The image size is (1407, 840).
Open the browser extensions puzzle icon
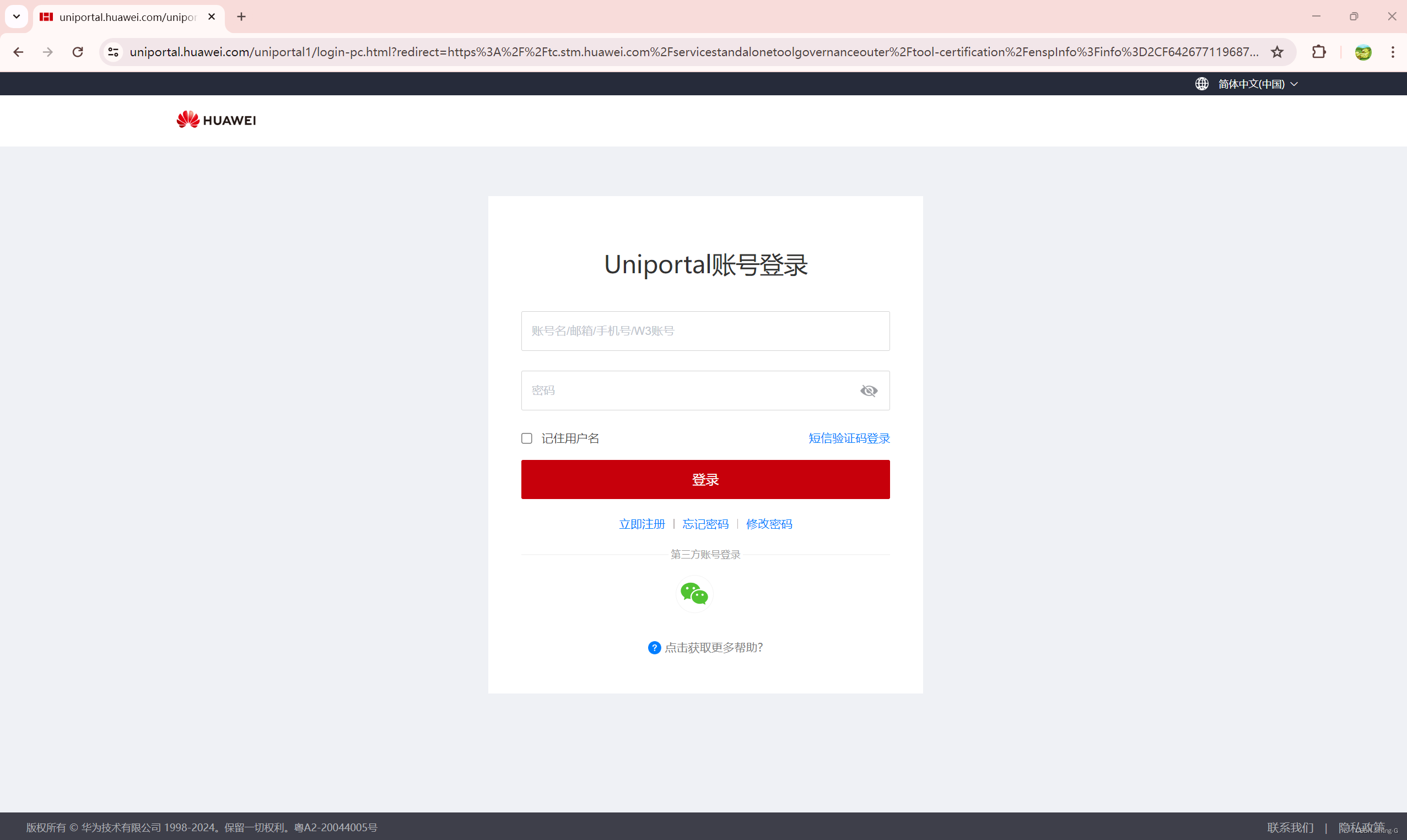pos(1319,52)
